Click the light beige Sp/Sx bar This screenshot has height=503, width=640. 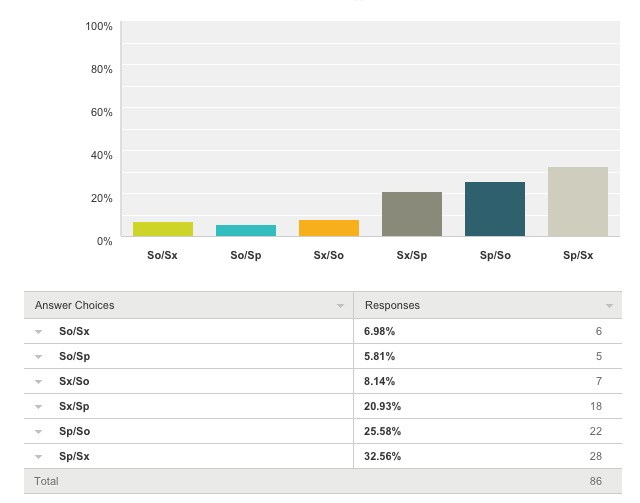pos(578,202)
